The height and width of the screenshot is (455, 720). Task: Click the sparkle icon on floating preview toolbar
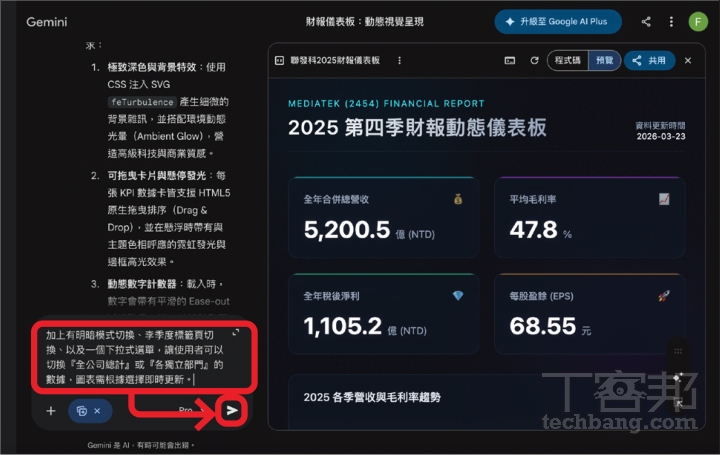[678, 377]
